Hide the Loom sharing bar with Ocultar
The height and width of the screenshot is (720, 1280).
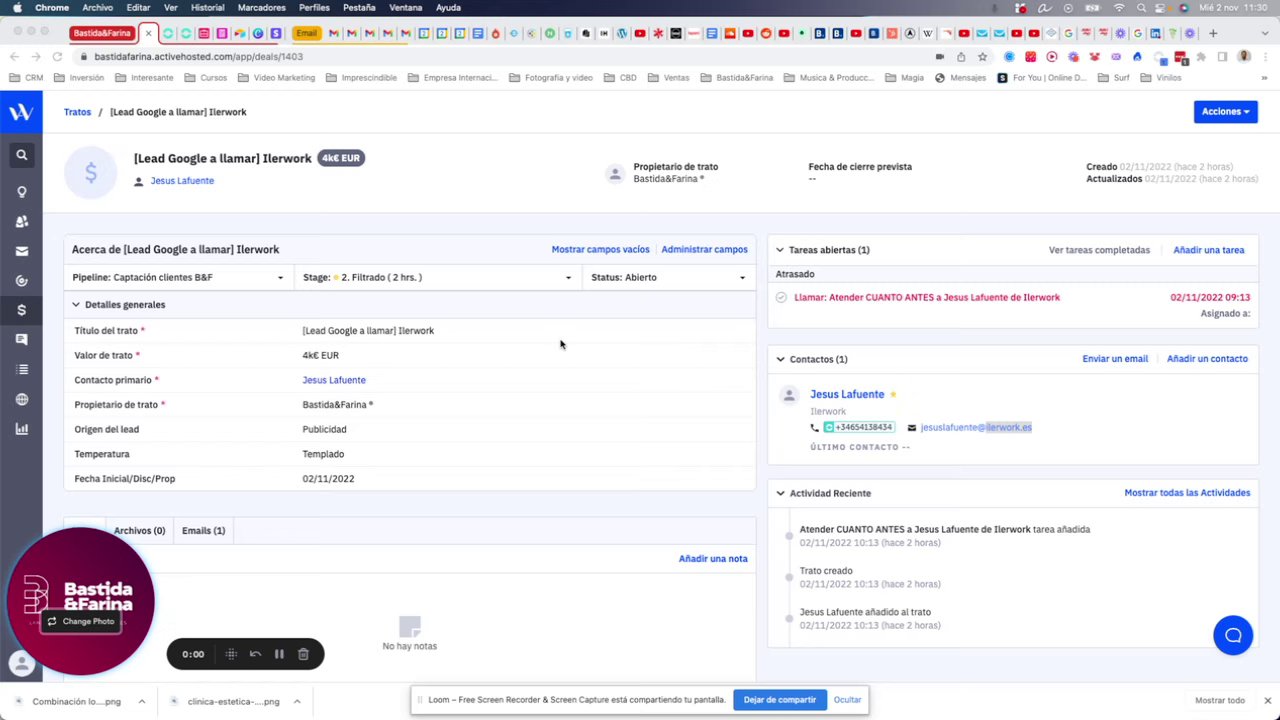[x=847, y=700]
